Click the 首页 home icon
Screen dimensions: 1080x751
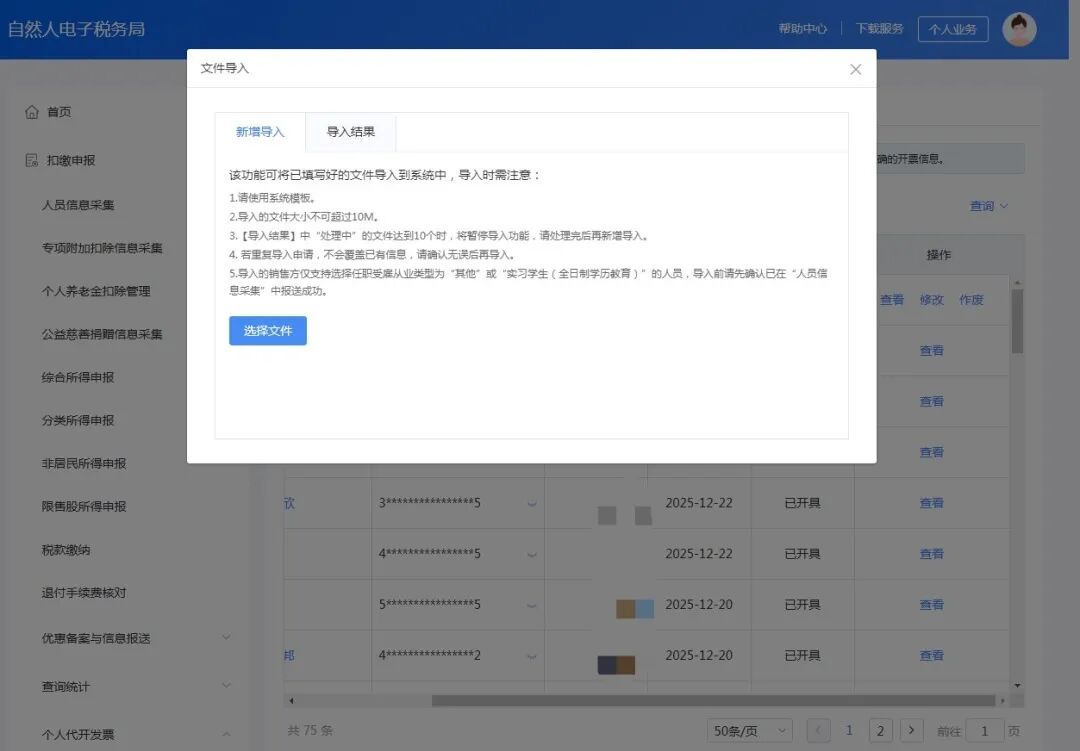tap(32, 112)
